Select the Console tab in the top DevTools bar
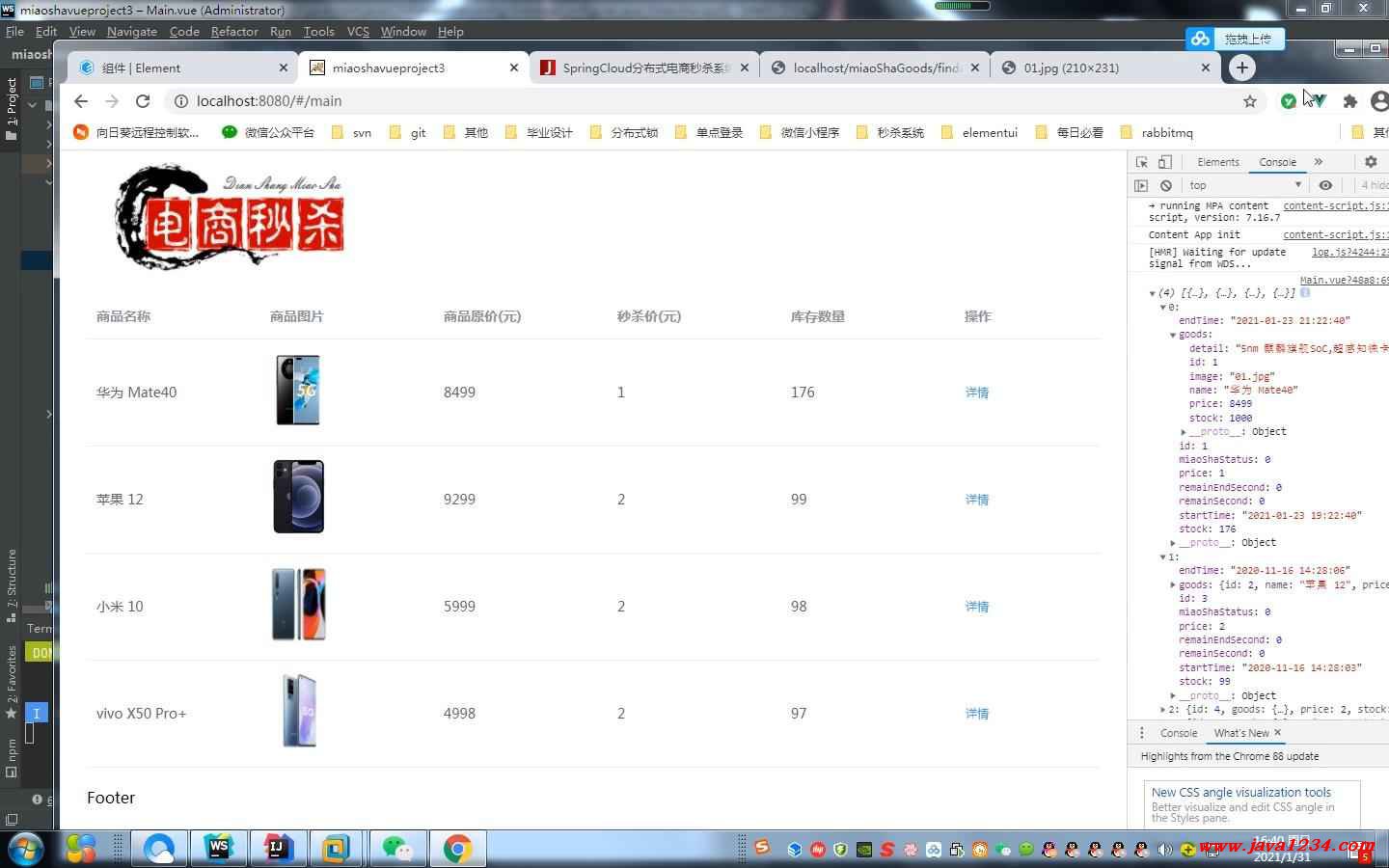 1277,162
